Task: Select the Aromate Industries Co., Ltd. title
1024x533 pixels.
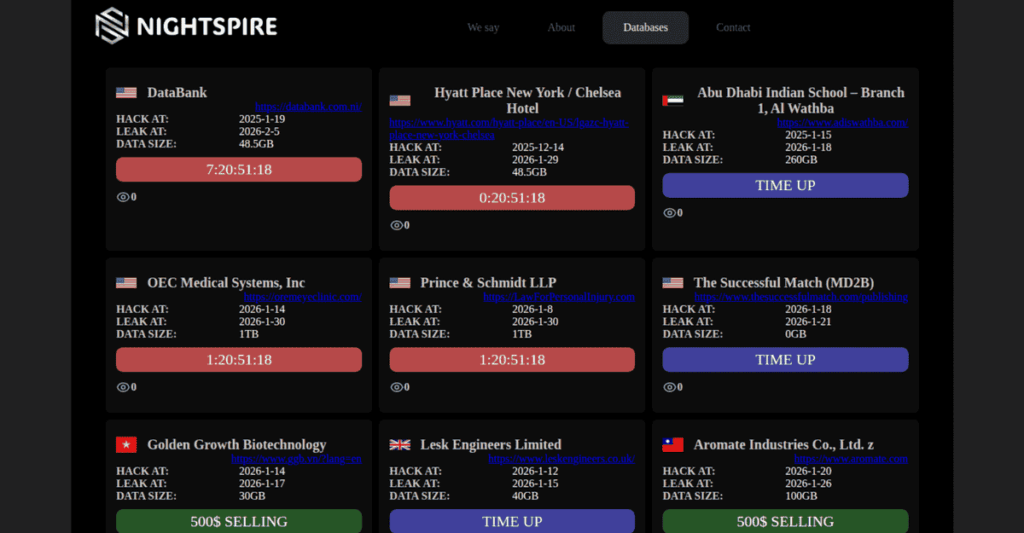Action: coord(784,445)
